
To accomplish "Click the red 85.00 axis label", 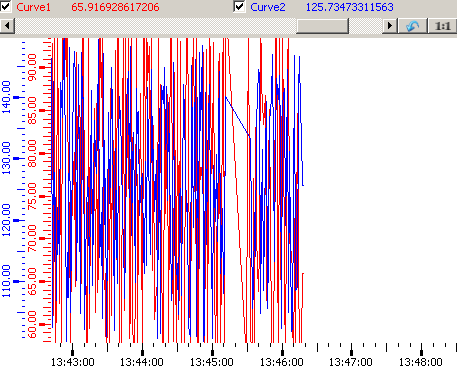I will click(x=32, y=110).
